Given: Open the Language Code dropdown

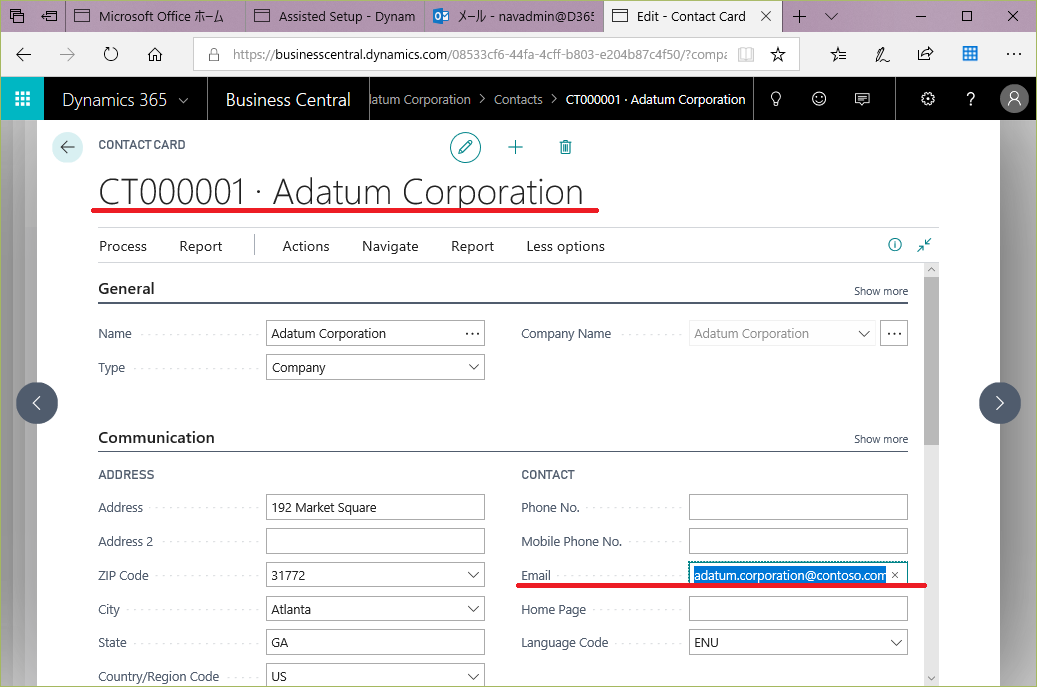Looking at the screenshot, I should pos(896,643).
